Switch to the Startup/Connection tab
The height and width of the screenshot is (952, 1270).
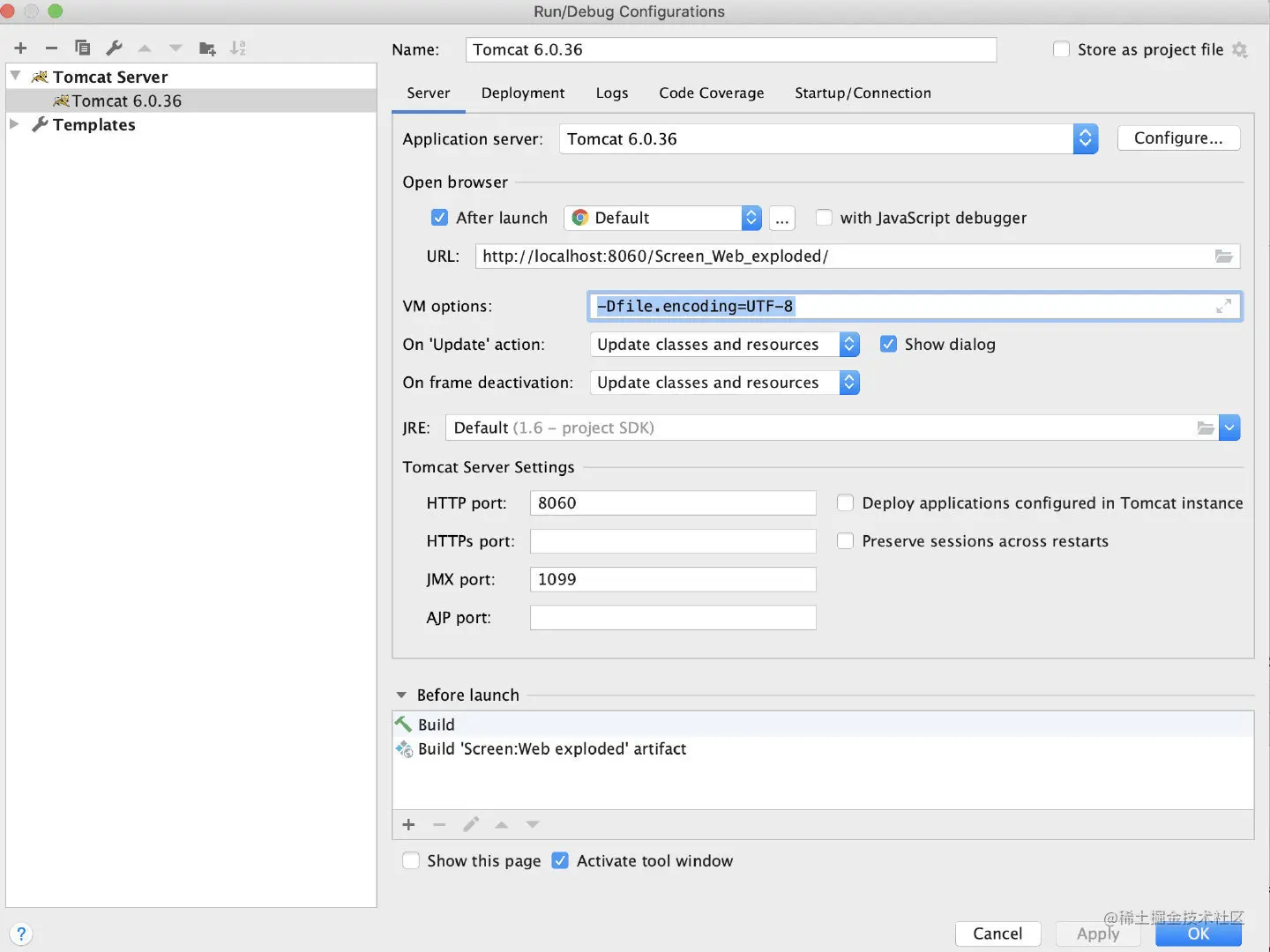pyautogui.click(x=863, y=93)
